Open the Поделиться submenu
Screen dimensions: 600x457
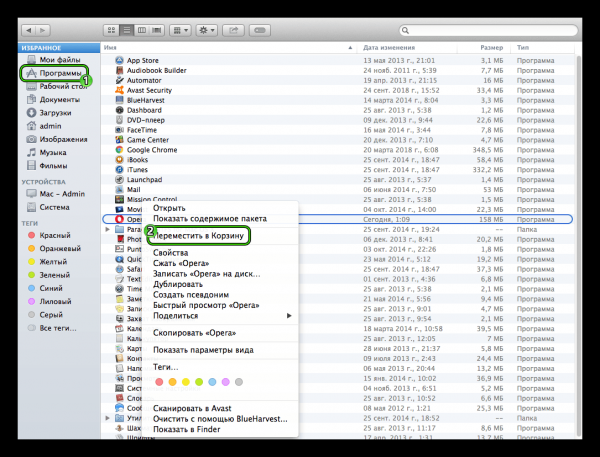[220, 316]
